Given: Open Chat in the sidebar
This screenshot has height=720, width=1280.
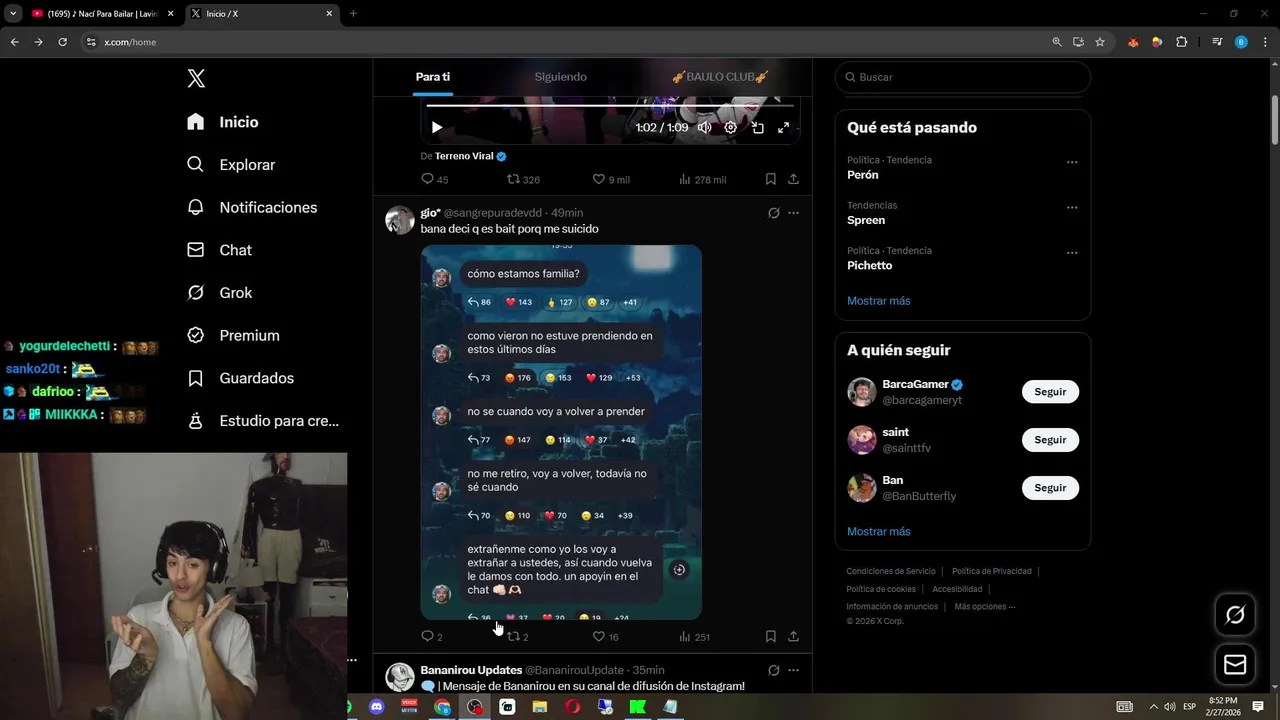Looking at the screenshot, I should coord(219,250).
